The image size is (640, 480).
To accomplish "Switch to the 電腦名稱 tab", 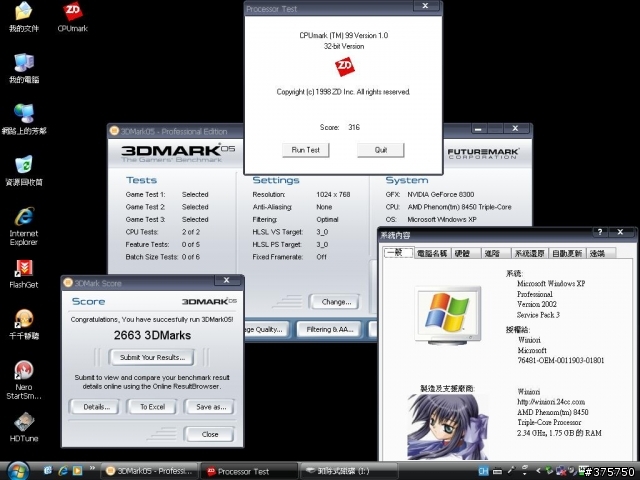I will point(433,254).
